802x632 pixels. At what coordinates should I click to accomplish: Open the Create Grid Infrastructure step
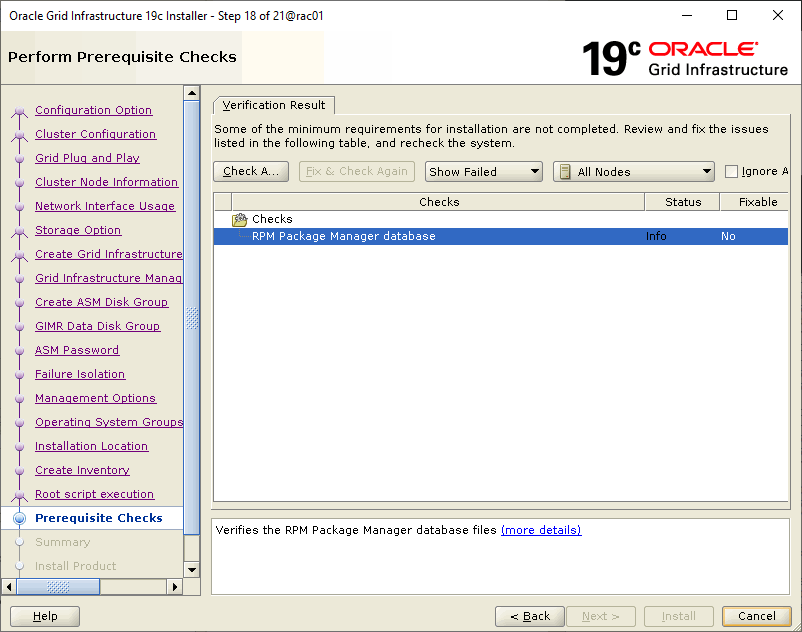click(x=108, y=254)
